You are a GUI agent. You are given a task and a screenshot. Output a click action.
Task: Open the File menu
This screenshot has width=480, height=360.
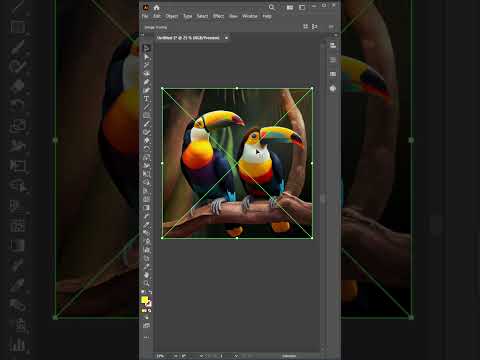(x=145, y=16)
